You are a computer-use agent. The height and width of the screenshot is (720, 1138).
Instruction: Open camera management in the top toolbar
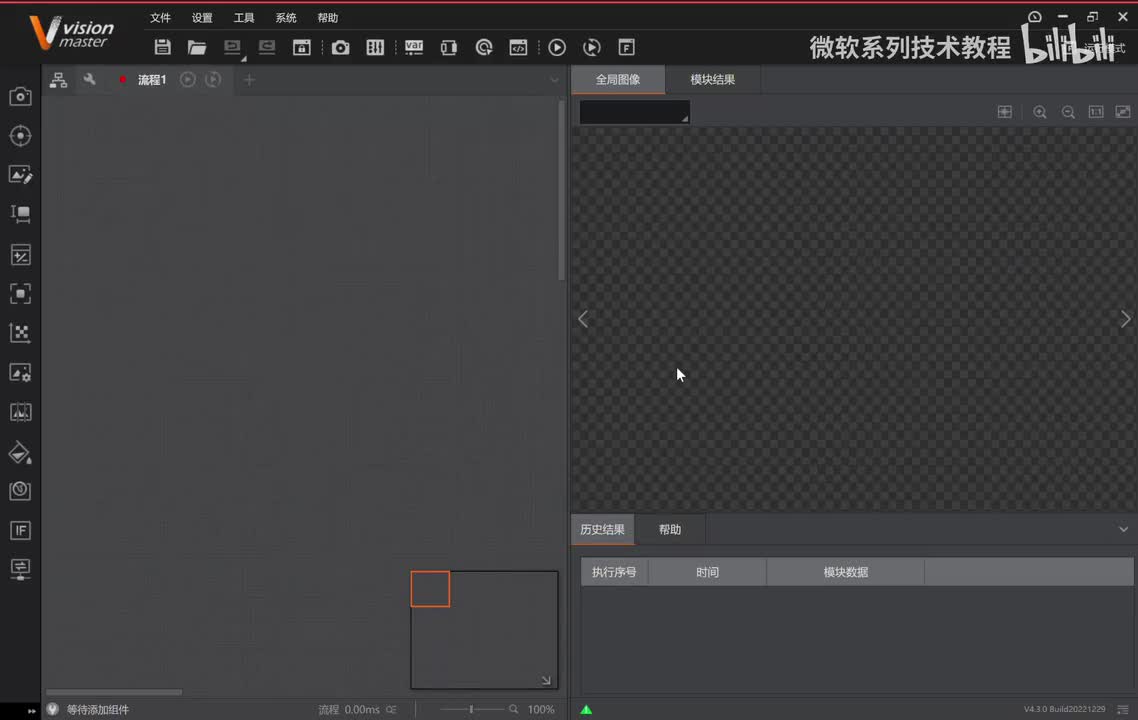340,47
